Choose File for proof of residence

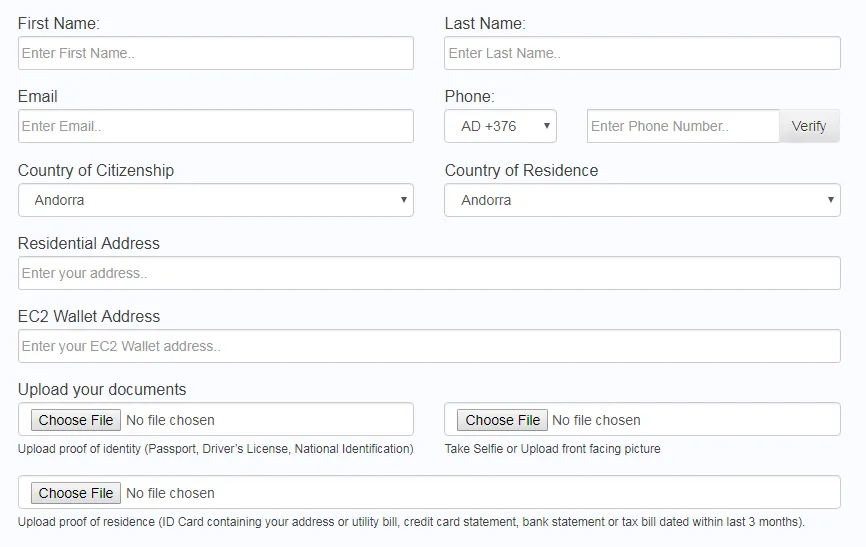76,493
